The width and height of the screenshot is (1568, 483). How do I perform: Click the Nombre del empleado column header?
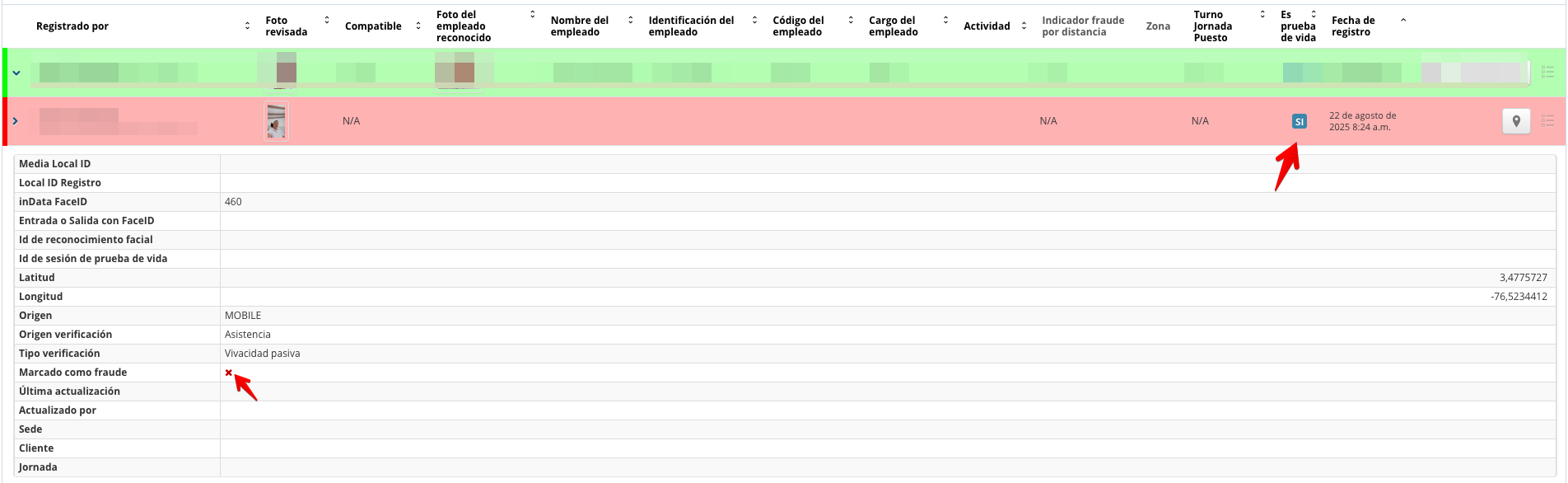coord(579,26)
